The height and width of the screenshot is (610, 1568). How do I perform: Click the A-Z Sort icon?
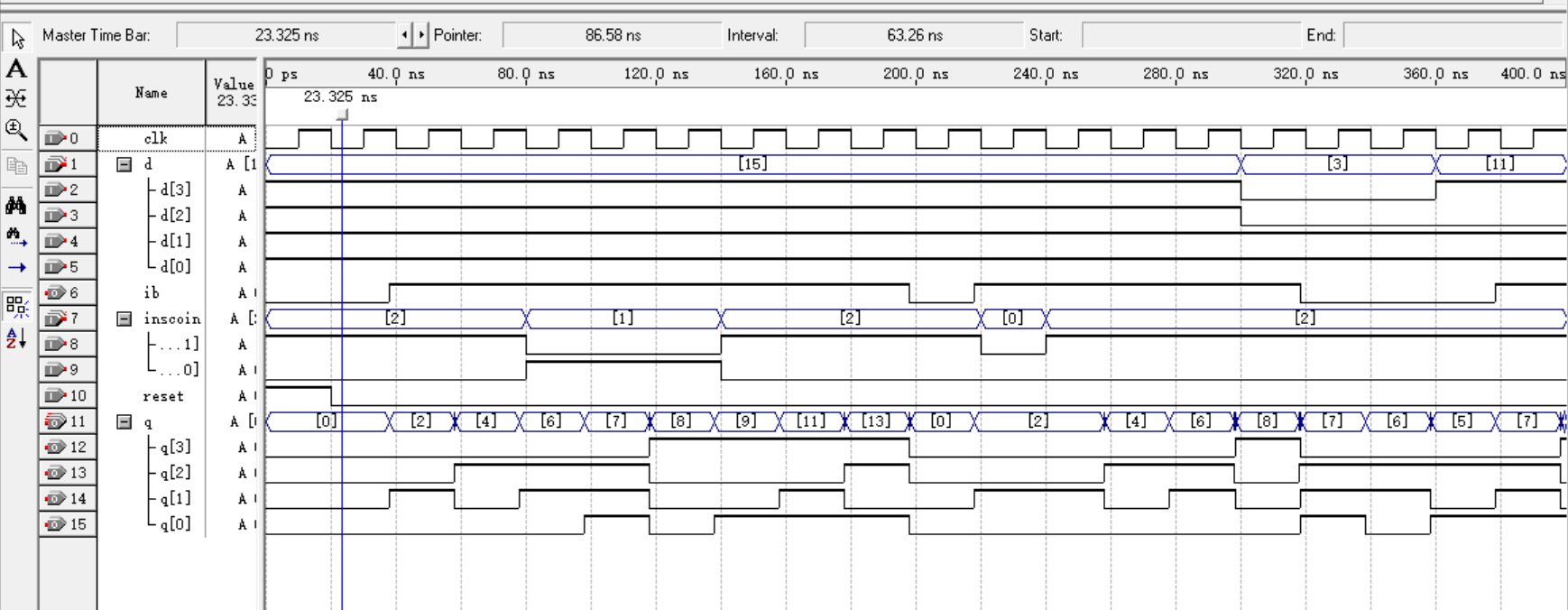(16, 338)
